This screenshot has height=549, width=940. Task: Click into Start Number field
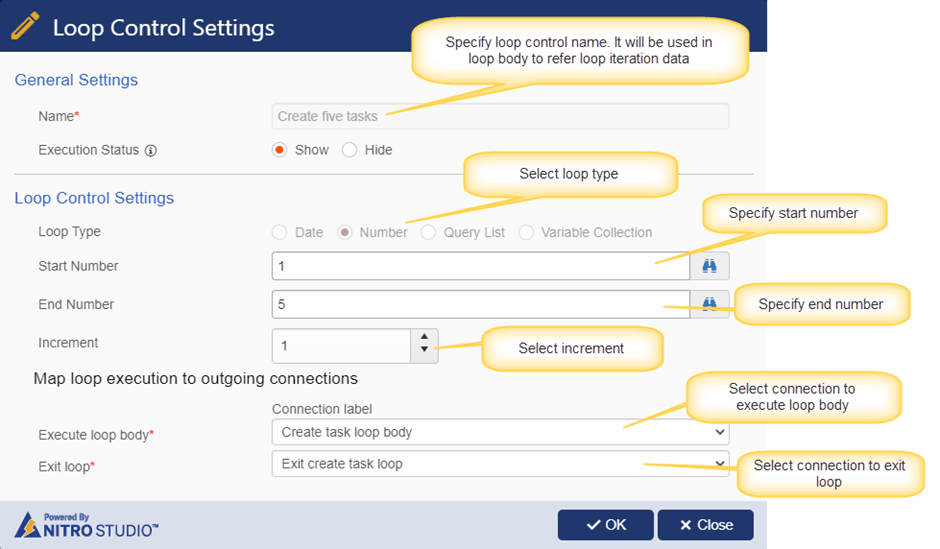481,266
